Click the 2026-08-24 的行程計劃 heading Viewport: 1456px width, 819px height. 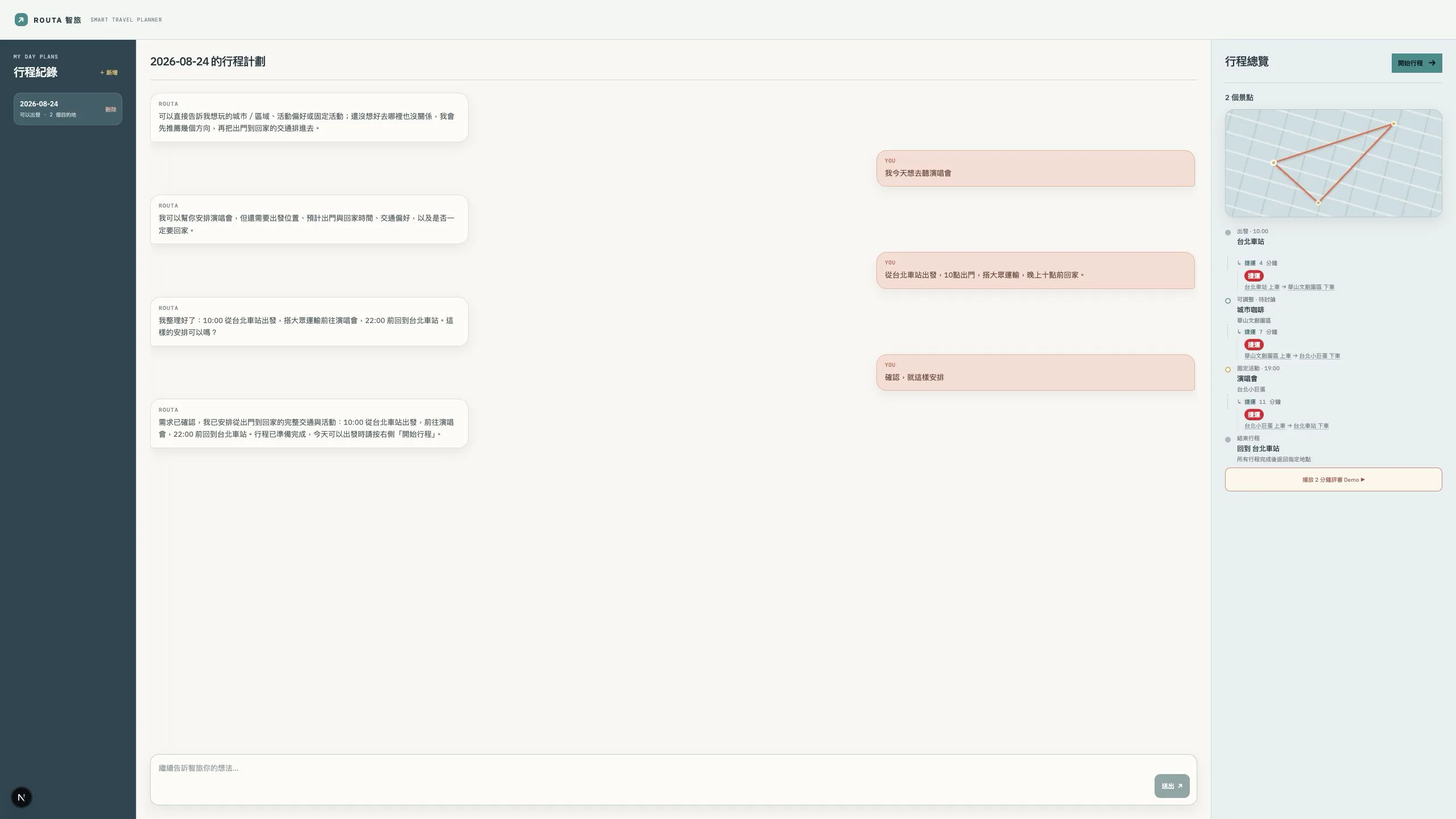point(208,61)
